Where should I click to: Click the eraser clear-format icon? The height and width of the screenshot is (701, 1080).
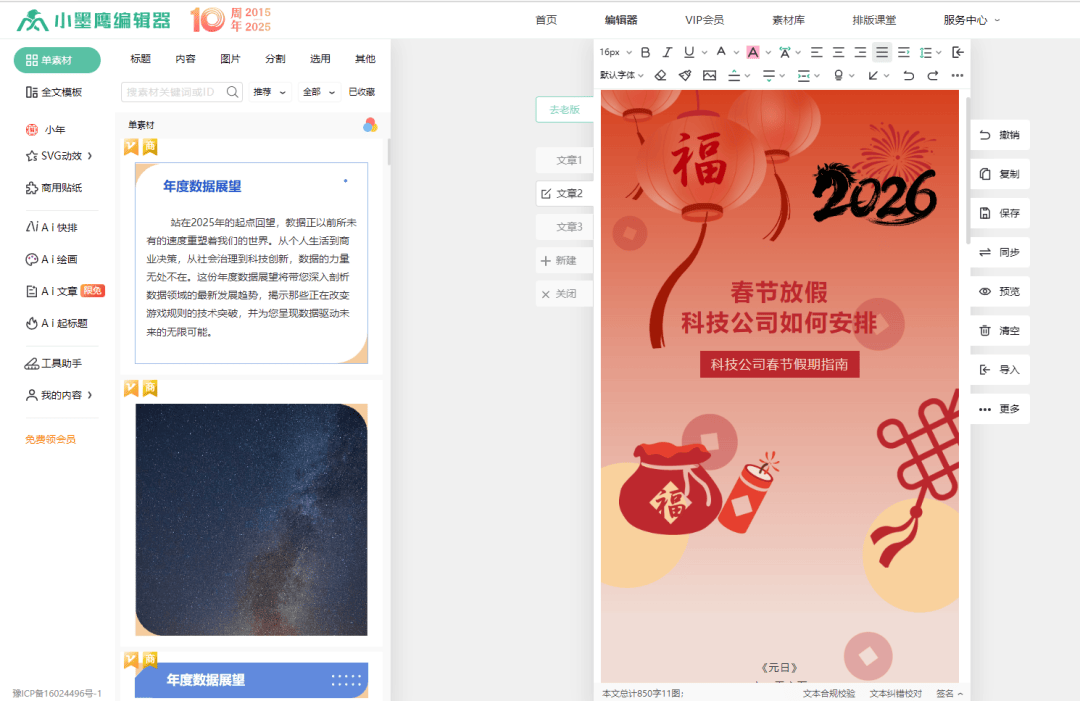pyautogui.click(x=660, y=75)
